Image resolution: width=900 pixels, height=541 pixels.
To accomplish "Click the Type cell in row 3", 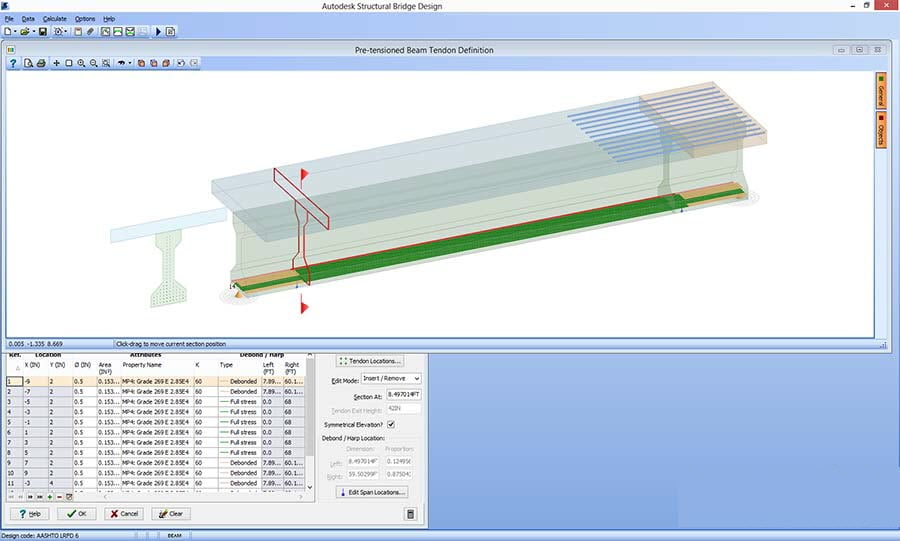I will click(x=239, y=402).
